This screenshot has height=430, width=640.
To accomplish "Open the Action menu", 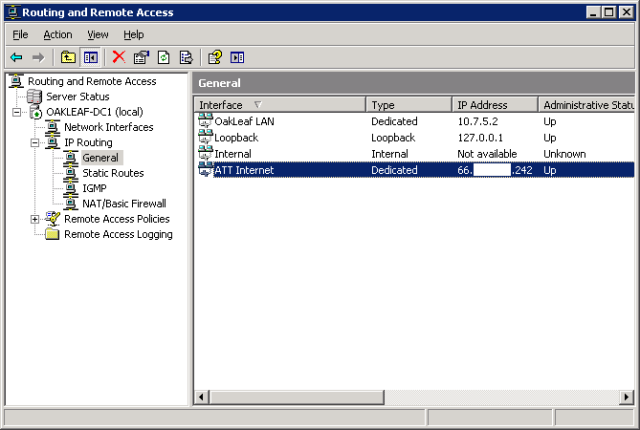I will pyautogui.click(x=57, y=34).
